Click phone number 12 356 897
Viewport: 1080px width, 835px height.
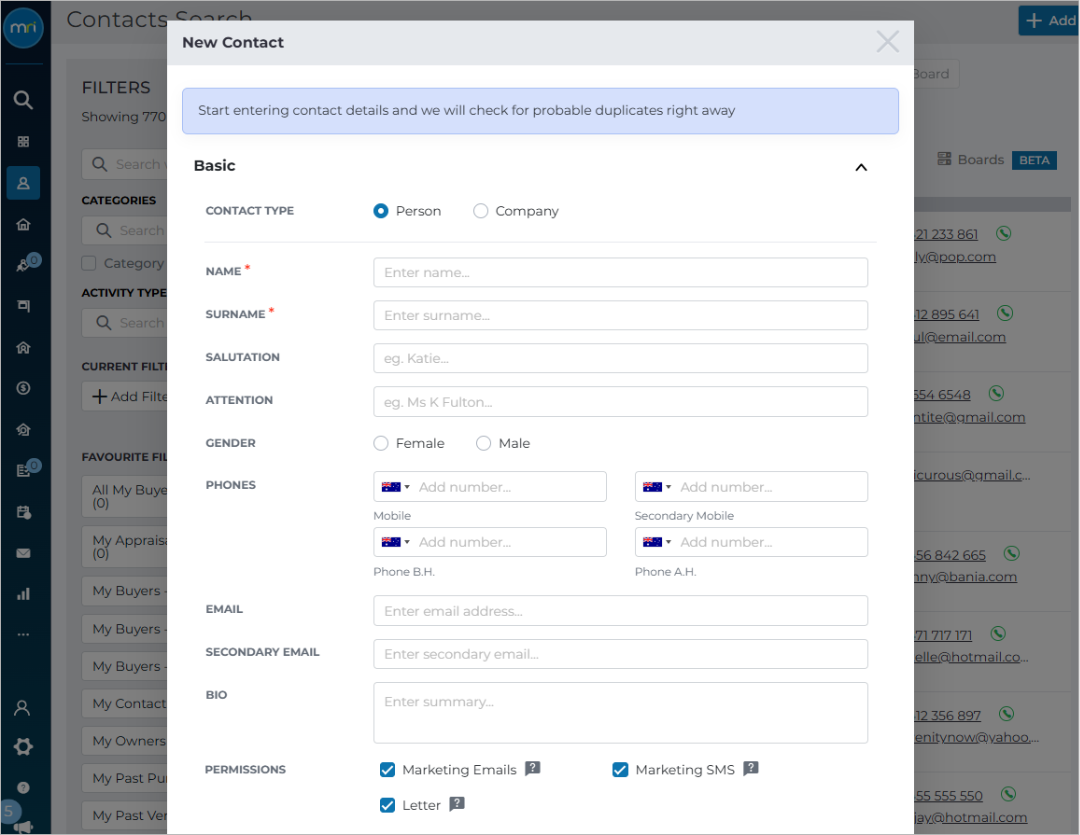coord(947,715)
